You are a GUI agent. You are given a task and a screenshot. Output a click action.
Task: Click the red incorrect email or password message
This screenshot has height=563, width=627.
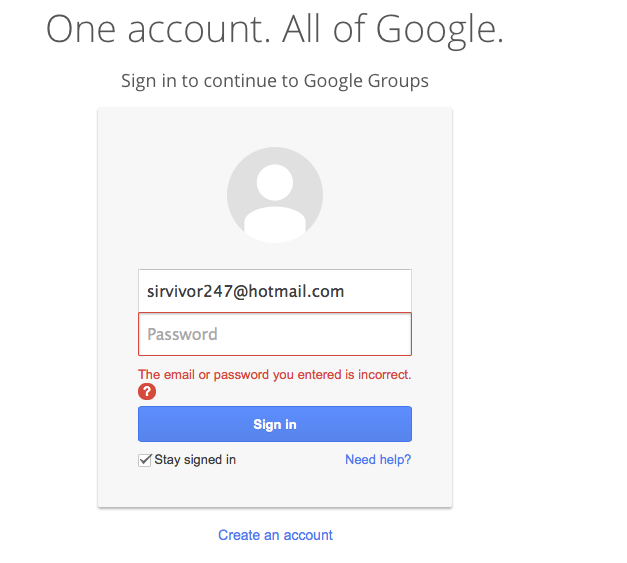click(x=275, y=375)
